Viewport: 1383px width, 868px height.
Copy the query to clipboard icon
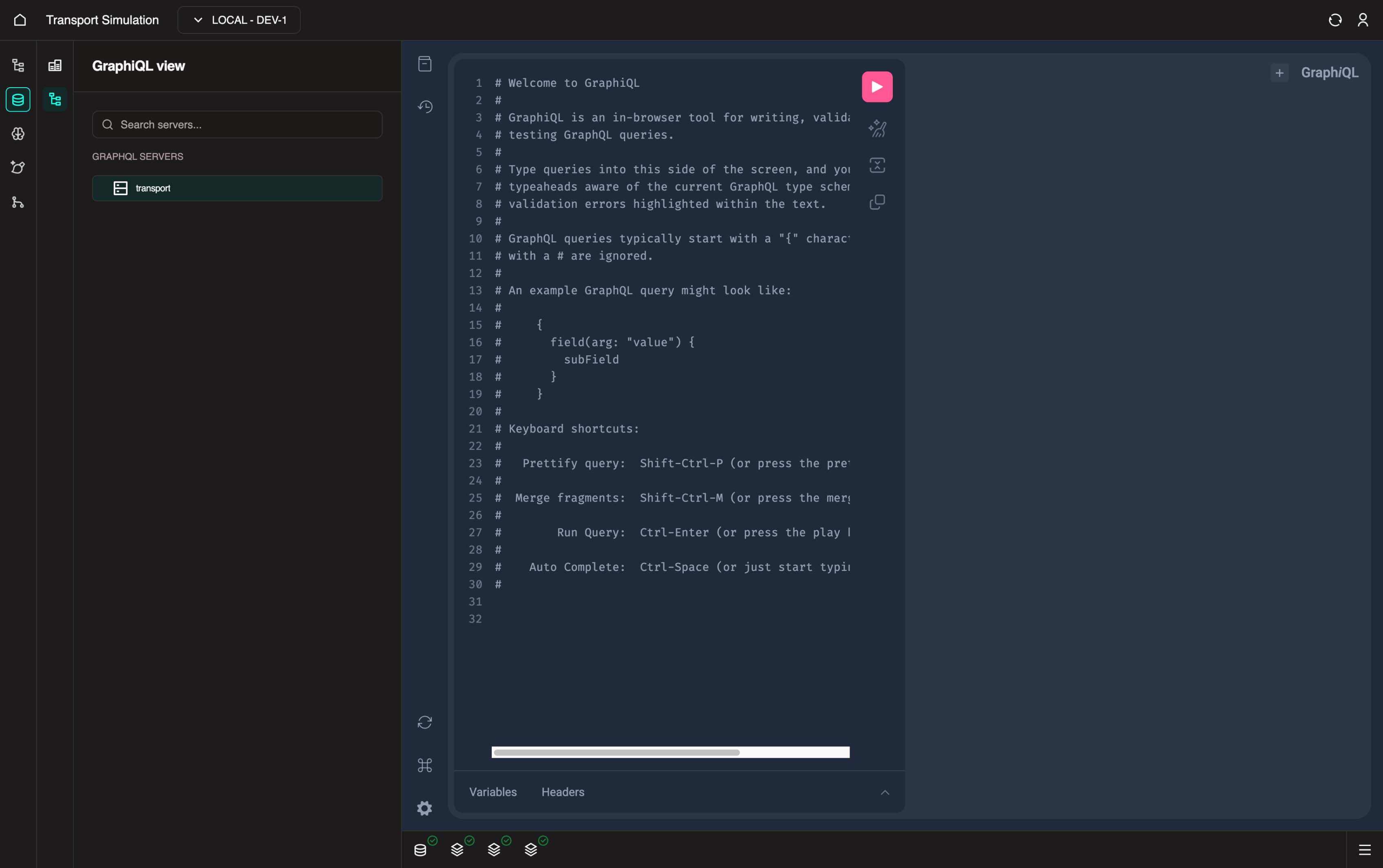pyautogui.click(x=877, y=202)
